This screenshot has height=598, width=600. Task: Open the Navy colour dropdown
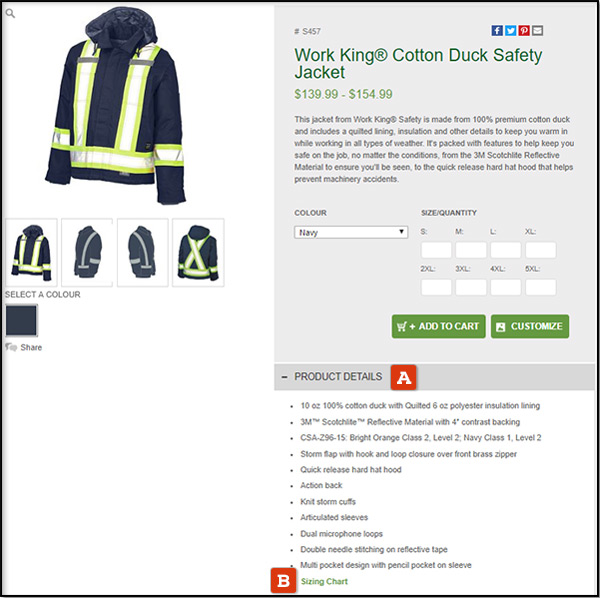351,232
